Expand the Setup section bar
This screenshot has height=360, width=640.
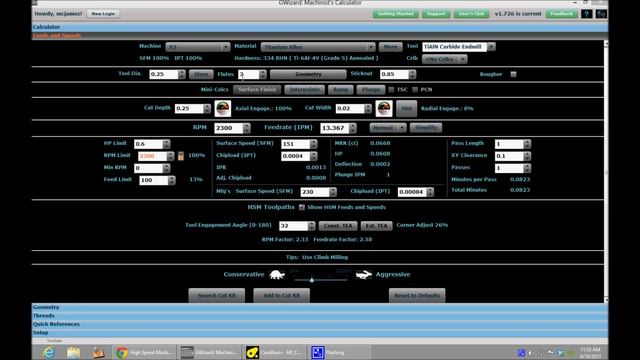pos(320,333)
